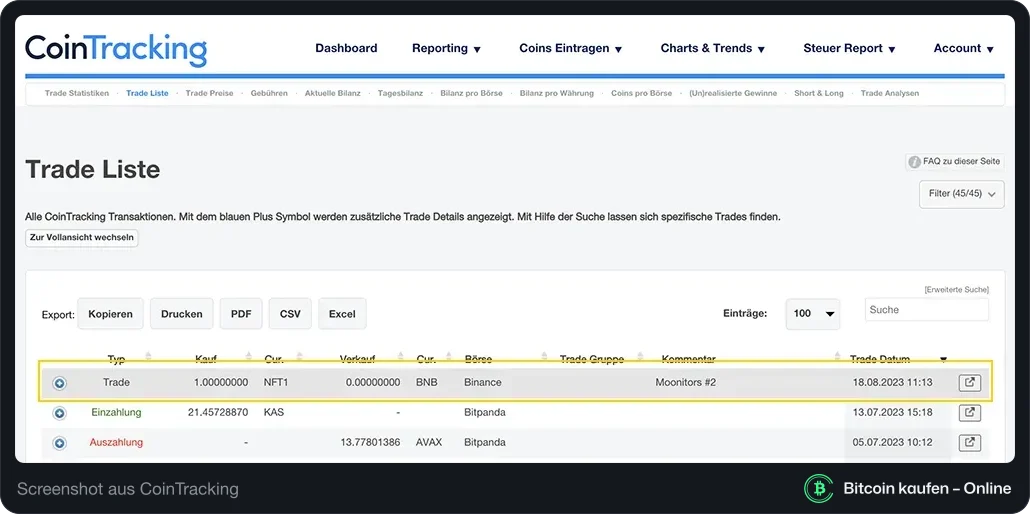This screenshot has height=514, width=1030.
Task: Expand details of the Auszahlung AVAX row
Action: 60,444
